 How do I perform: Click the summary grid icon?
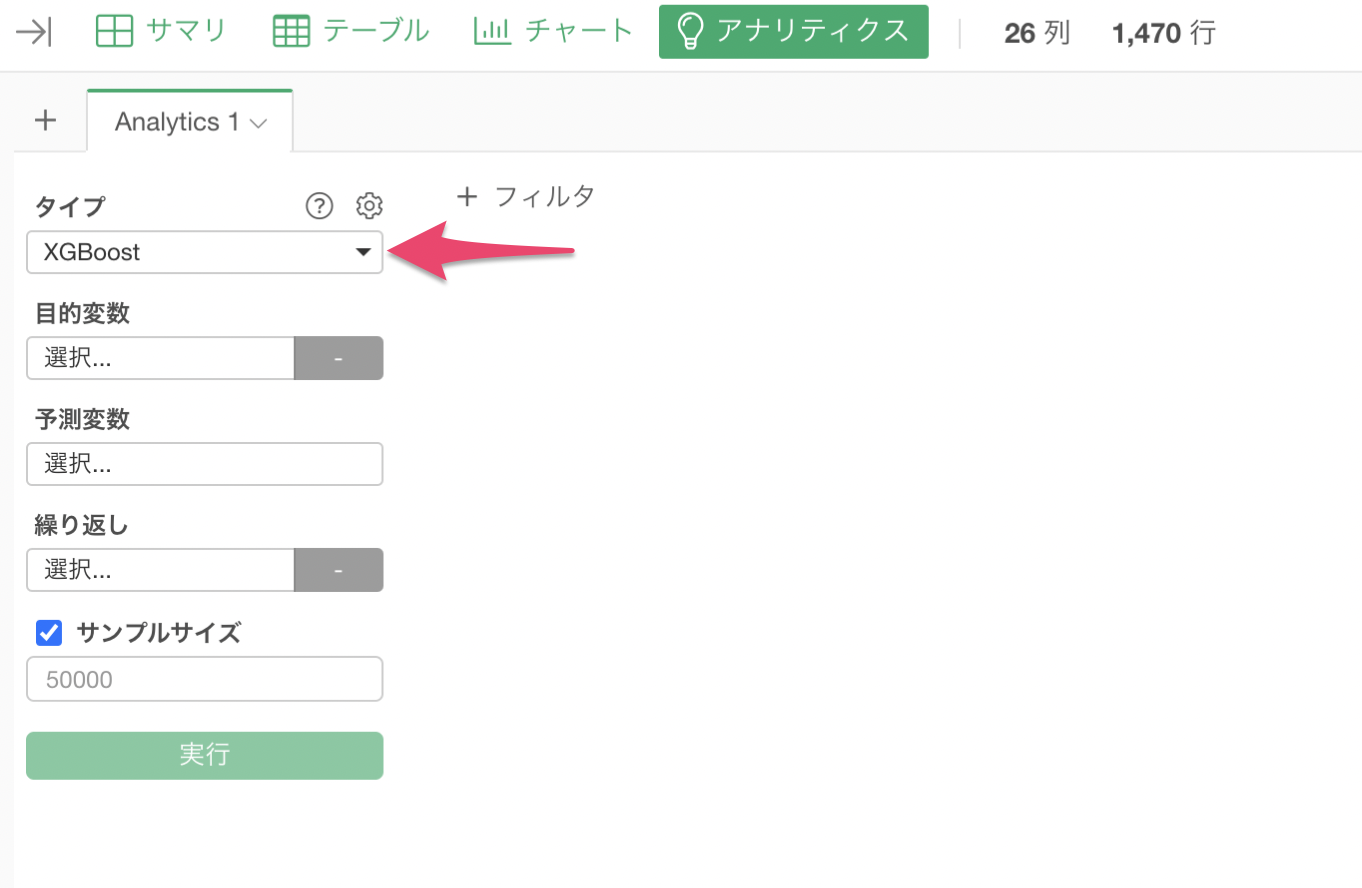tap(114, 32)
